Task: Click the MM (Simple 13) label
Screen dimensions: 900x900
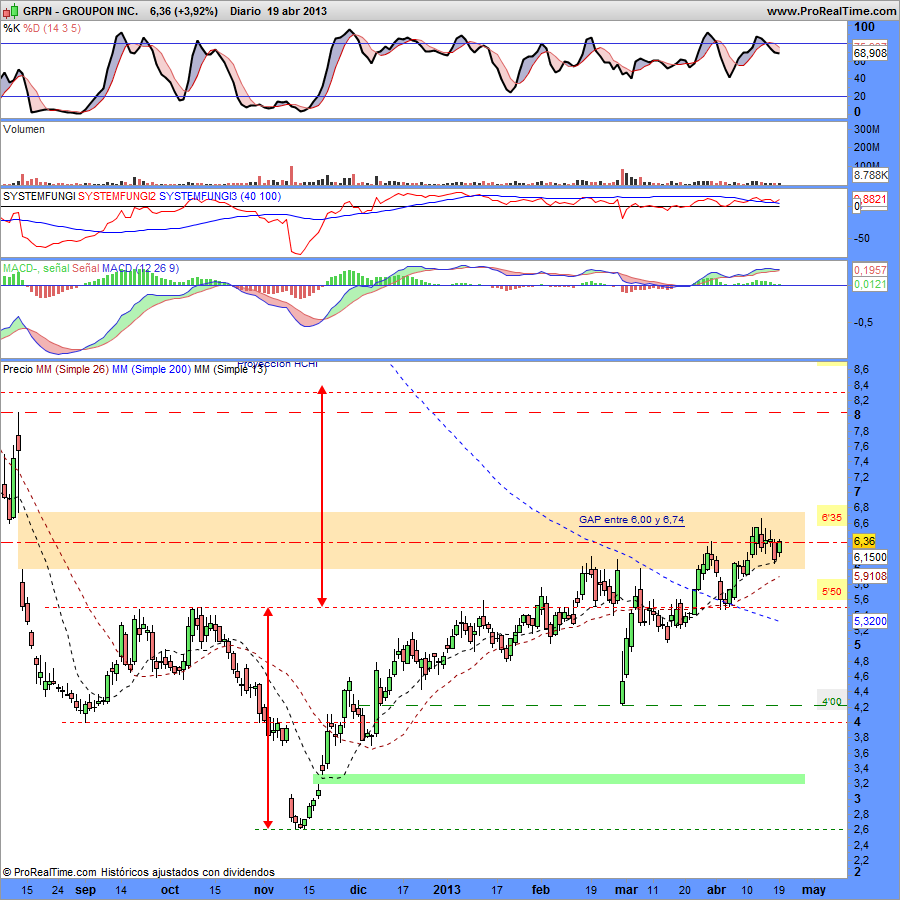Action: click(230, 369)
